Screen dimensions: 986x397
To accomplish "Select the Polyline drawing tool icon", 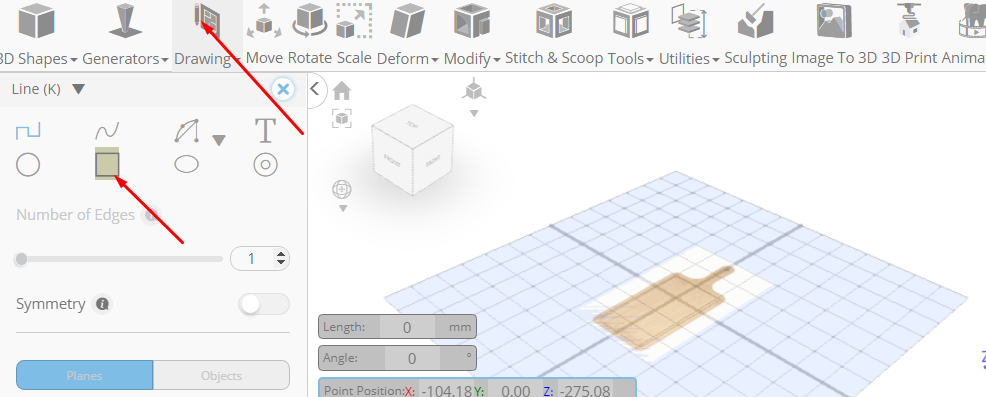I will [28, 131].
